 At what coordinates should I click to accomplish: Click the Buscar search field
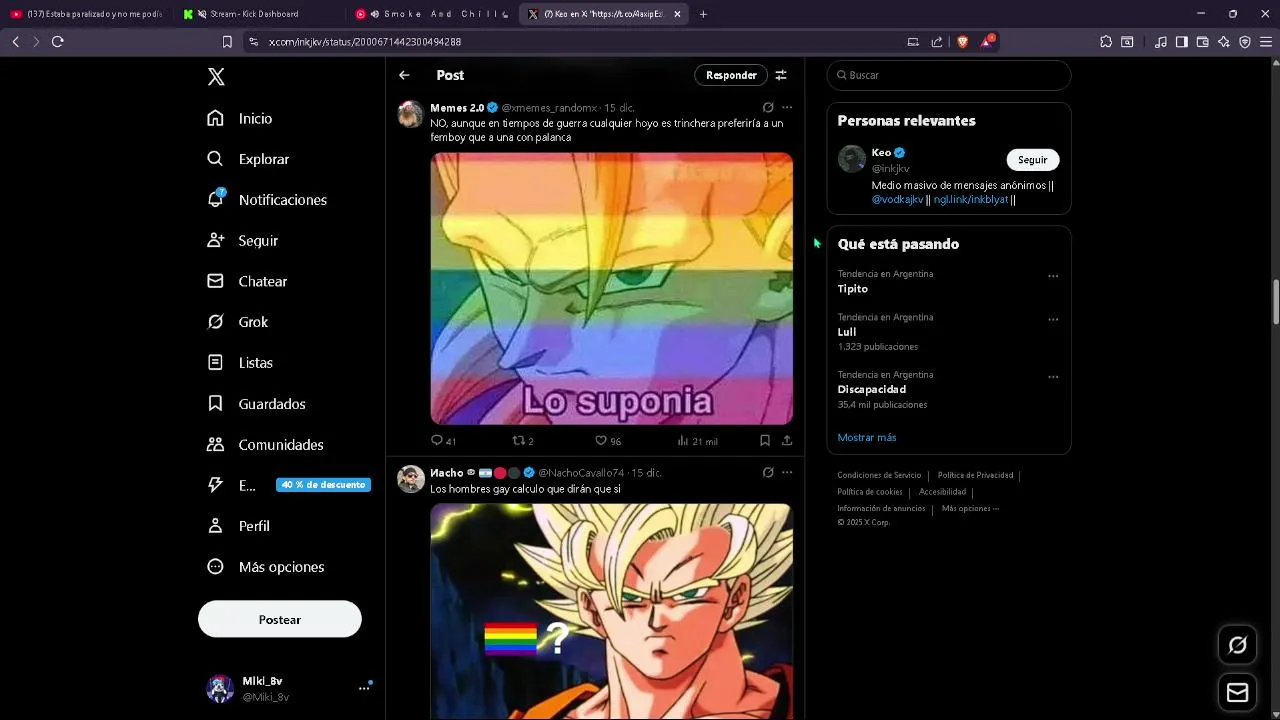point(949,75)
